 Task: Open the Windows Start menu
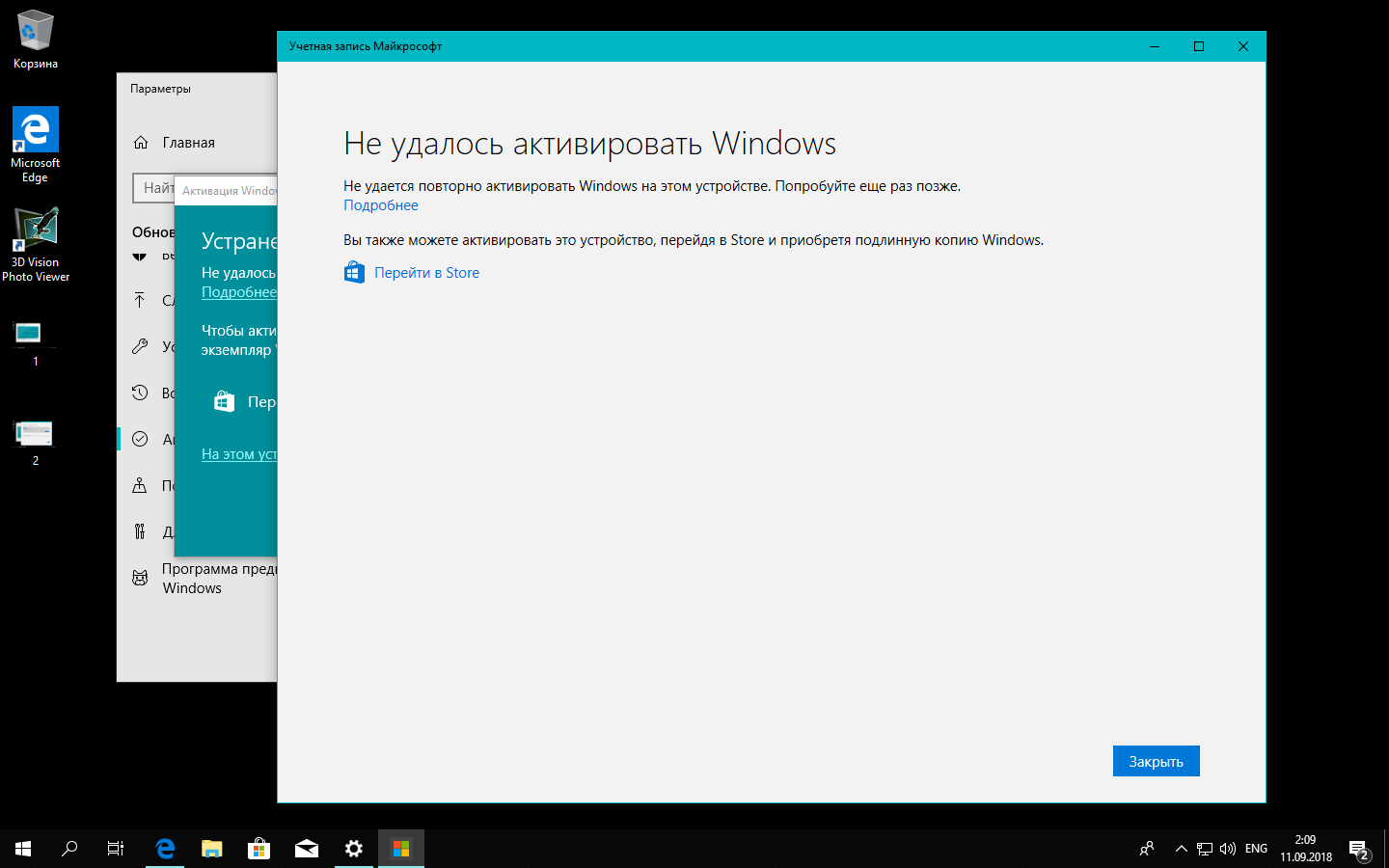(x=23, y=849)
